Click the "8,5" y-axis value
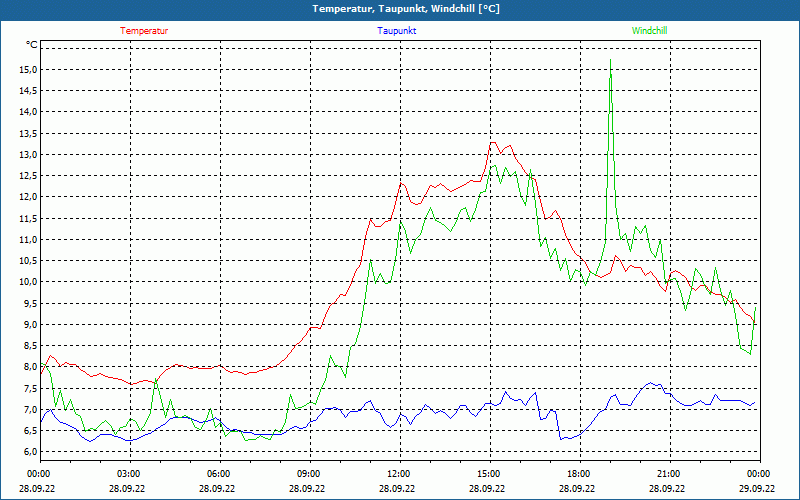800x500 pixels. pos(31,345)
